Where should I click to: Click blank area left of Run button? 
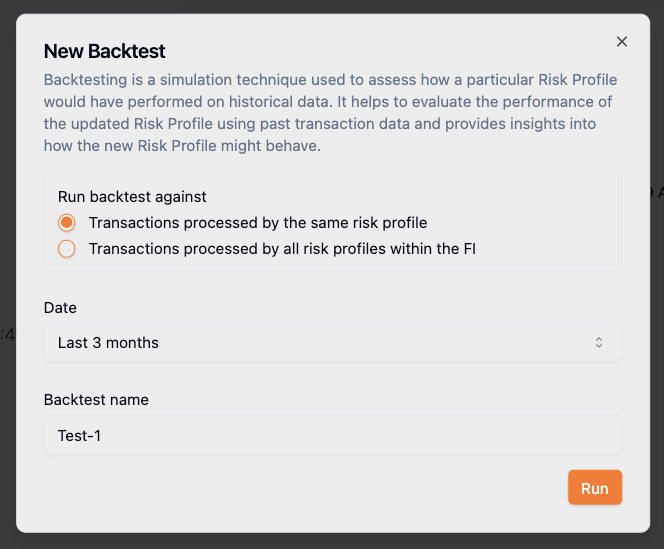[300, 488]
